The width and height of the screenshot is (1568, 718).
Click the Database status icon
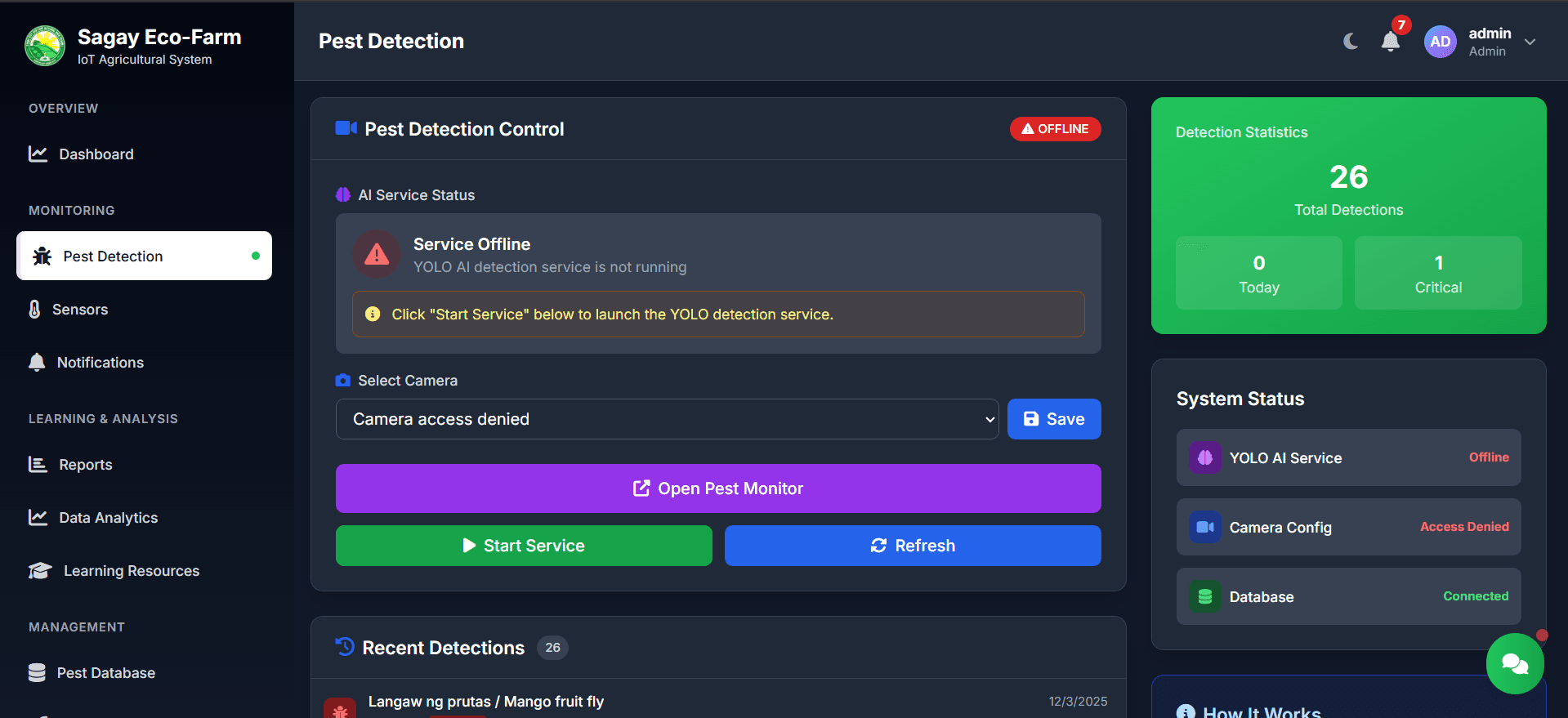[1205, 596]
